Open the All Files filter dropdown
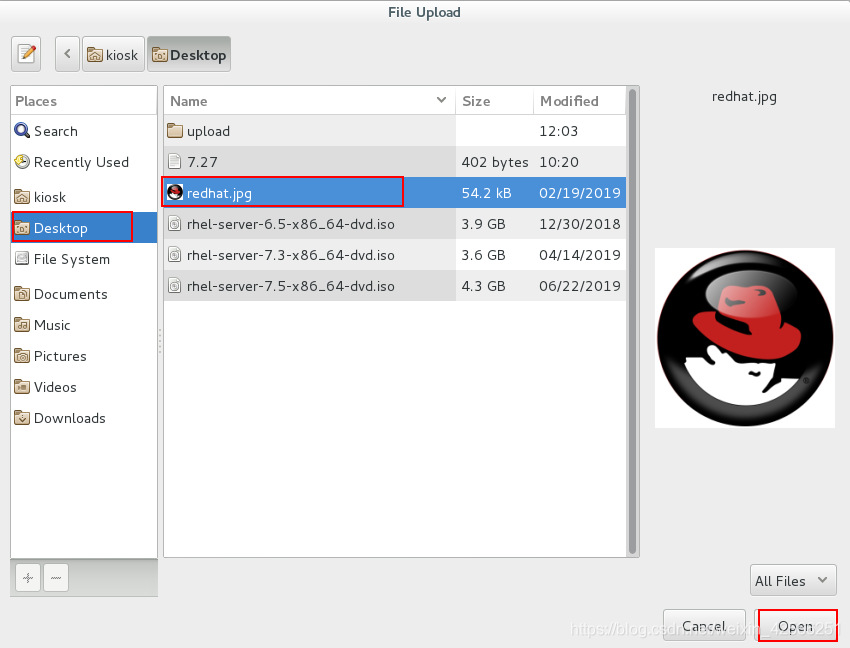The height and width of the screenshot is (648, 850). click(793, 581)
